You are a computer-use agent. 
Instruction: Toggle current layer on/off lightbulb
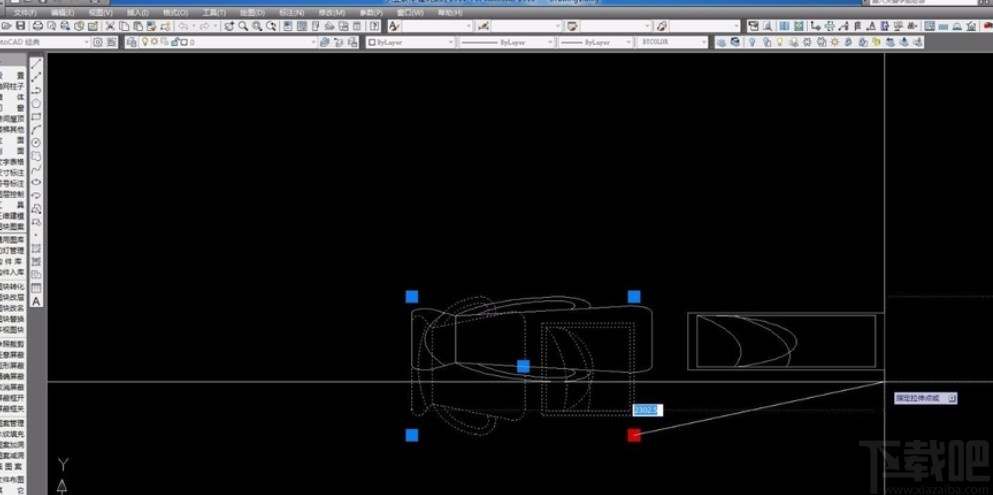click(x=144, y=42)
